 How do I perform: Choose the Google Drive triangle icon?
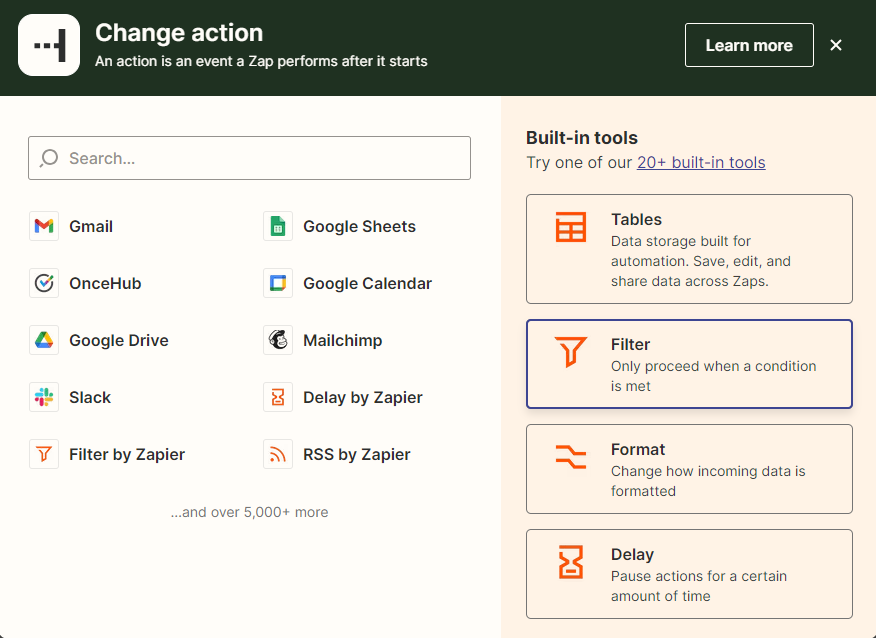[44, 341]
